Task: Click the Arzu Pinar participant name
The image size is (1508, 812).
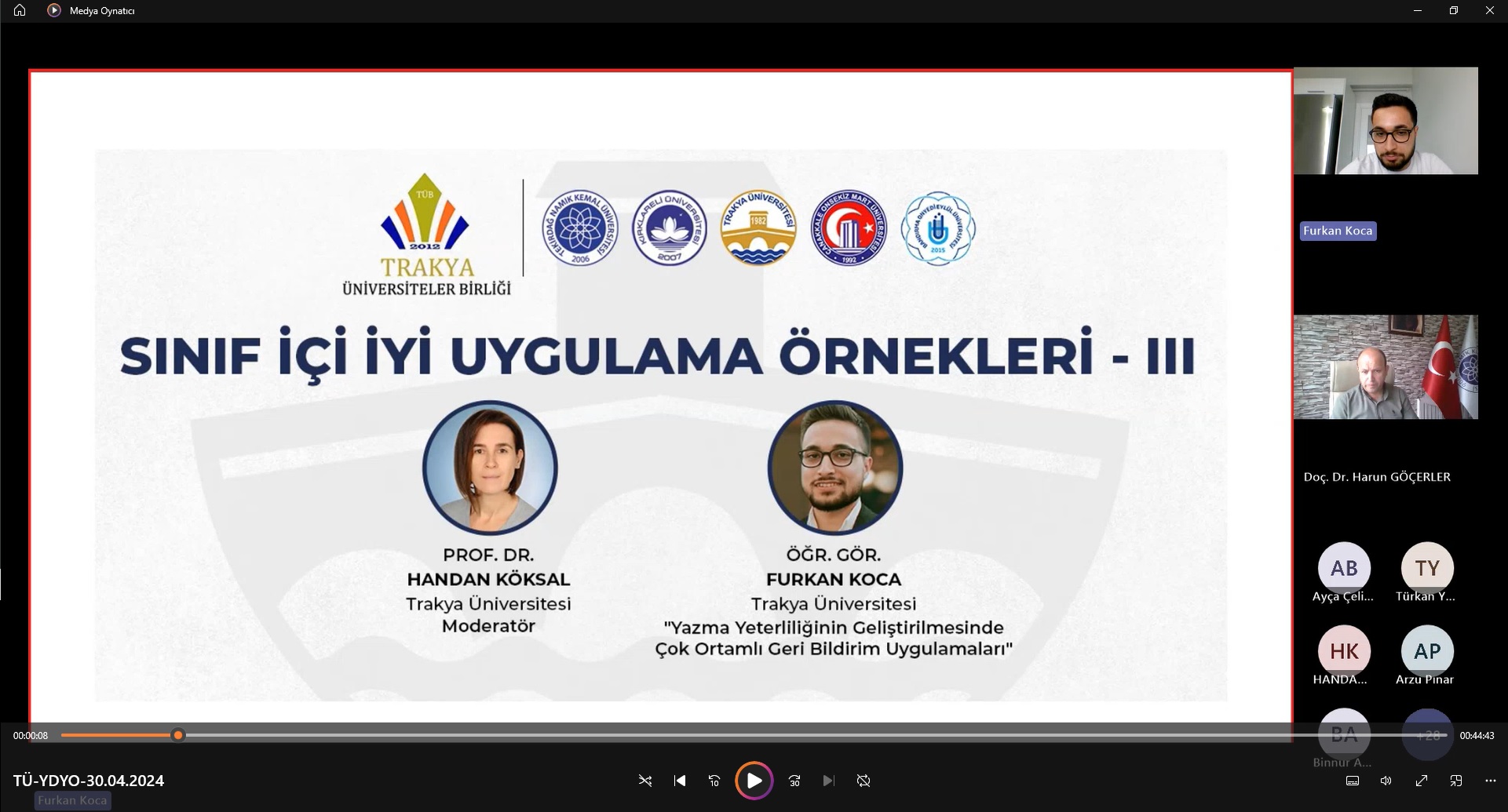Action: (x=1425, y=679)
